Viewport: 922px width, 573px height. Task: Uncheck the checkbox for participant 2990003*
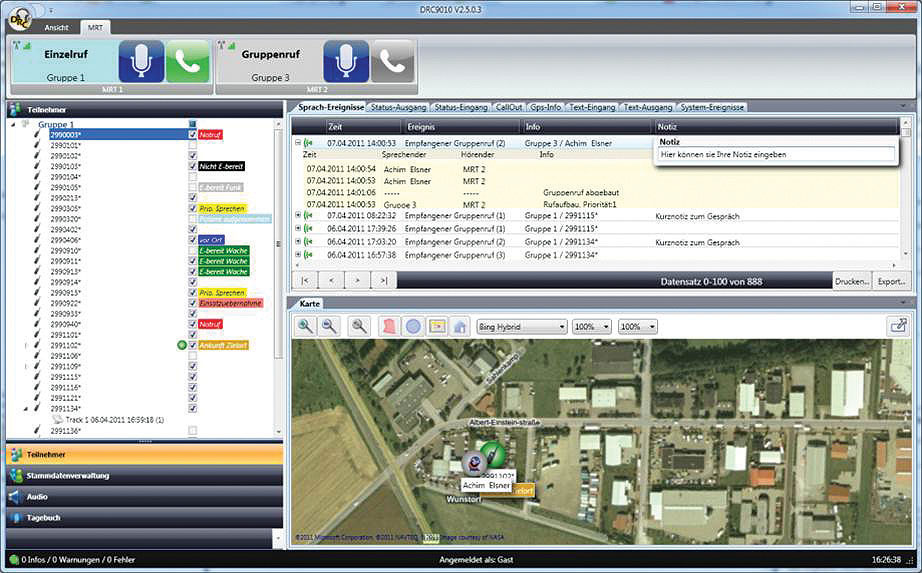[193, 134]
